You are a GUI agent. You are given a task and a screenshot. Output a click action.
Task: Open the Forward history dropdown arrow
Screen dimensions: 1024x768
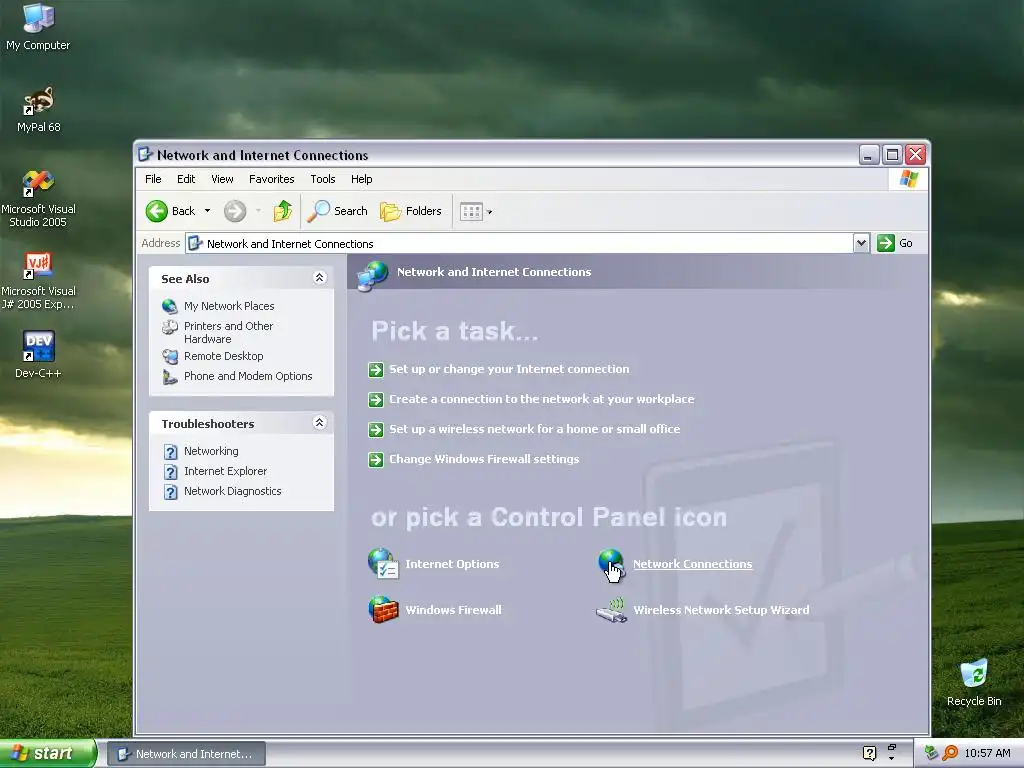(x=259, y=211)
